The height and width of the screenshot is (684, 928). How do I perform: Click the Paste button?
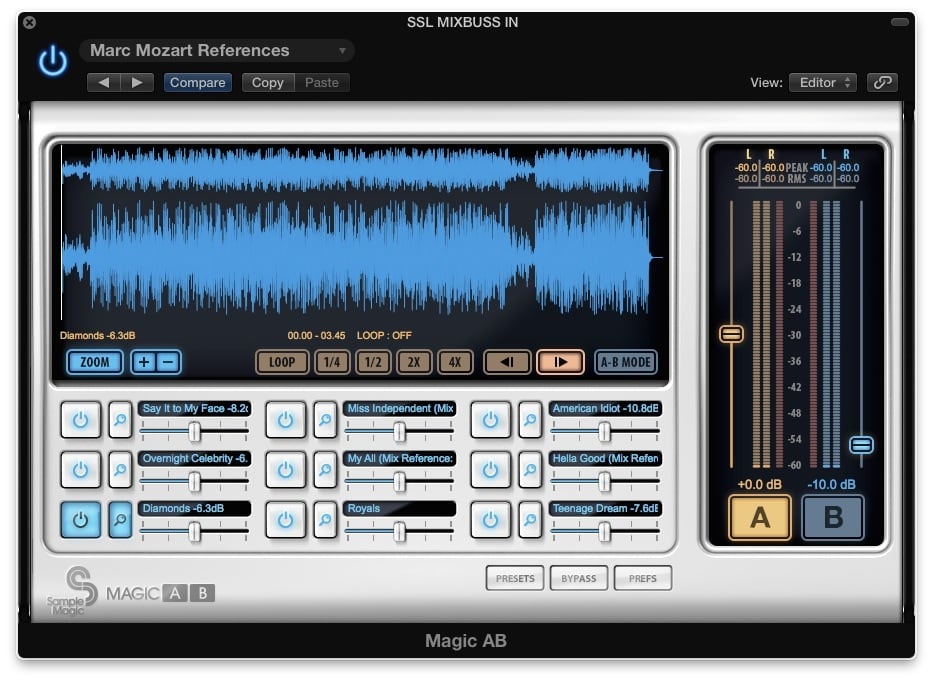click(x=321, y=83)
